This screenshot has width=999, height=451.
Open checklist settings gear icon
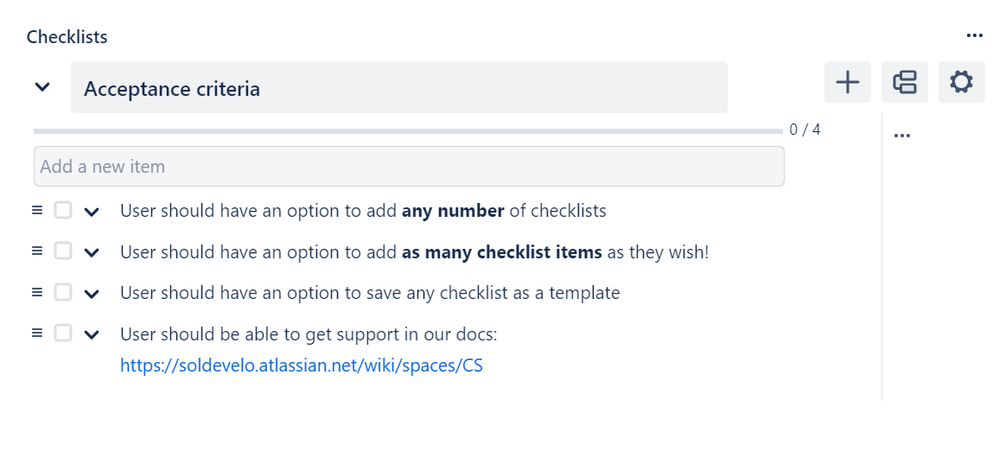coord(961,82)
